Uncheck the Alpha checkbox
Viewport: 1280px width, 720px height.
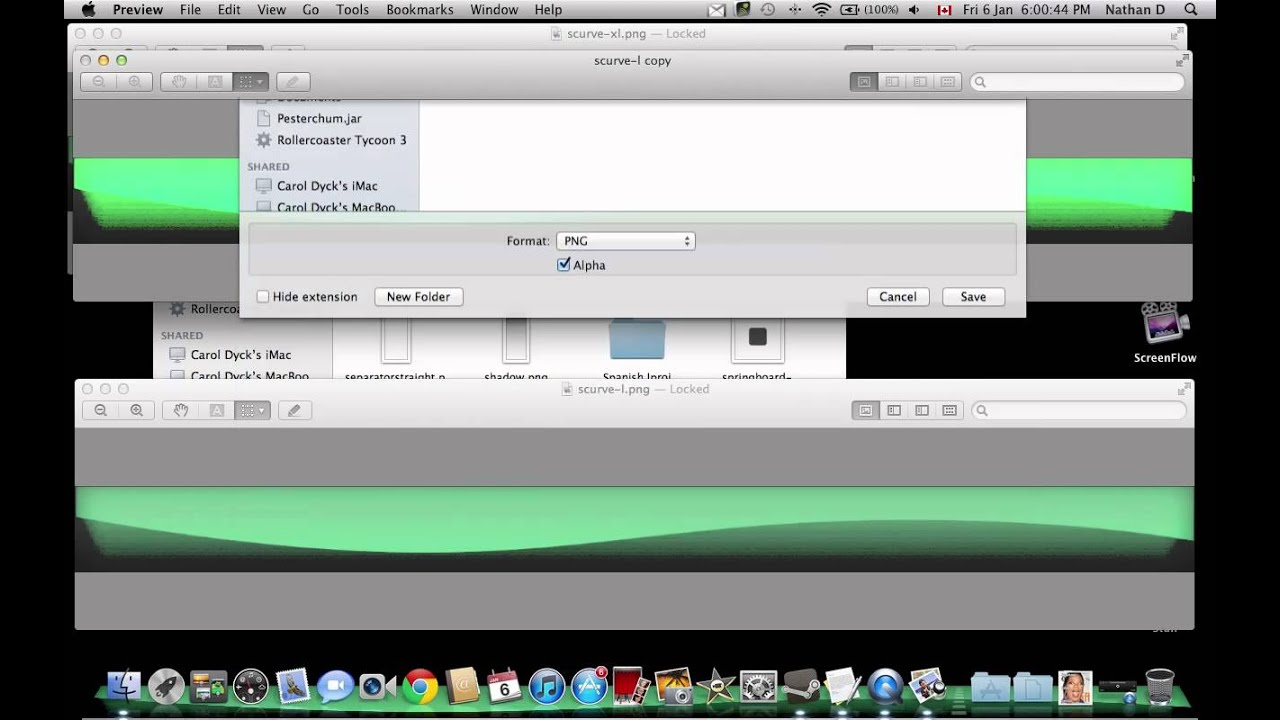pos(564,265)
